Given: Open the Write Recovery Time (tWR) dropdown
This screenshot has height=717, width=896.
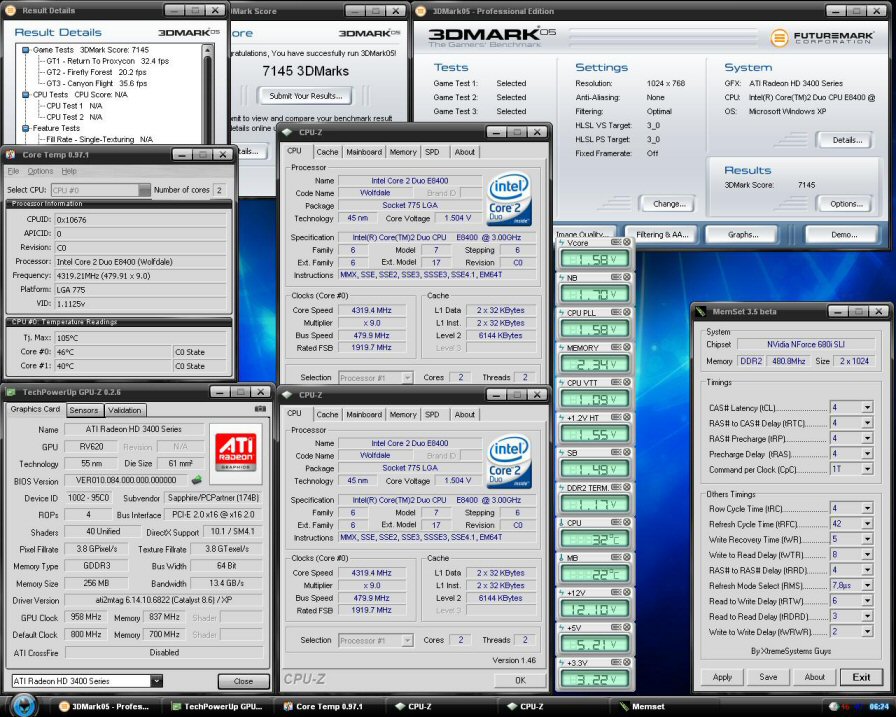Looking at the screenshot, I should pos(867,539).
